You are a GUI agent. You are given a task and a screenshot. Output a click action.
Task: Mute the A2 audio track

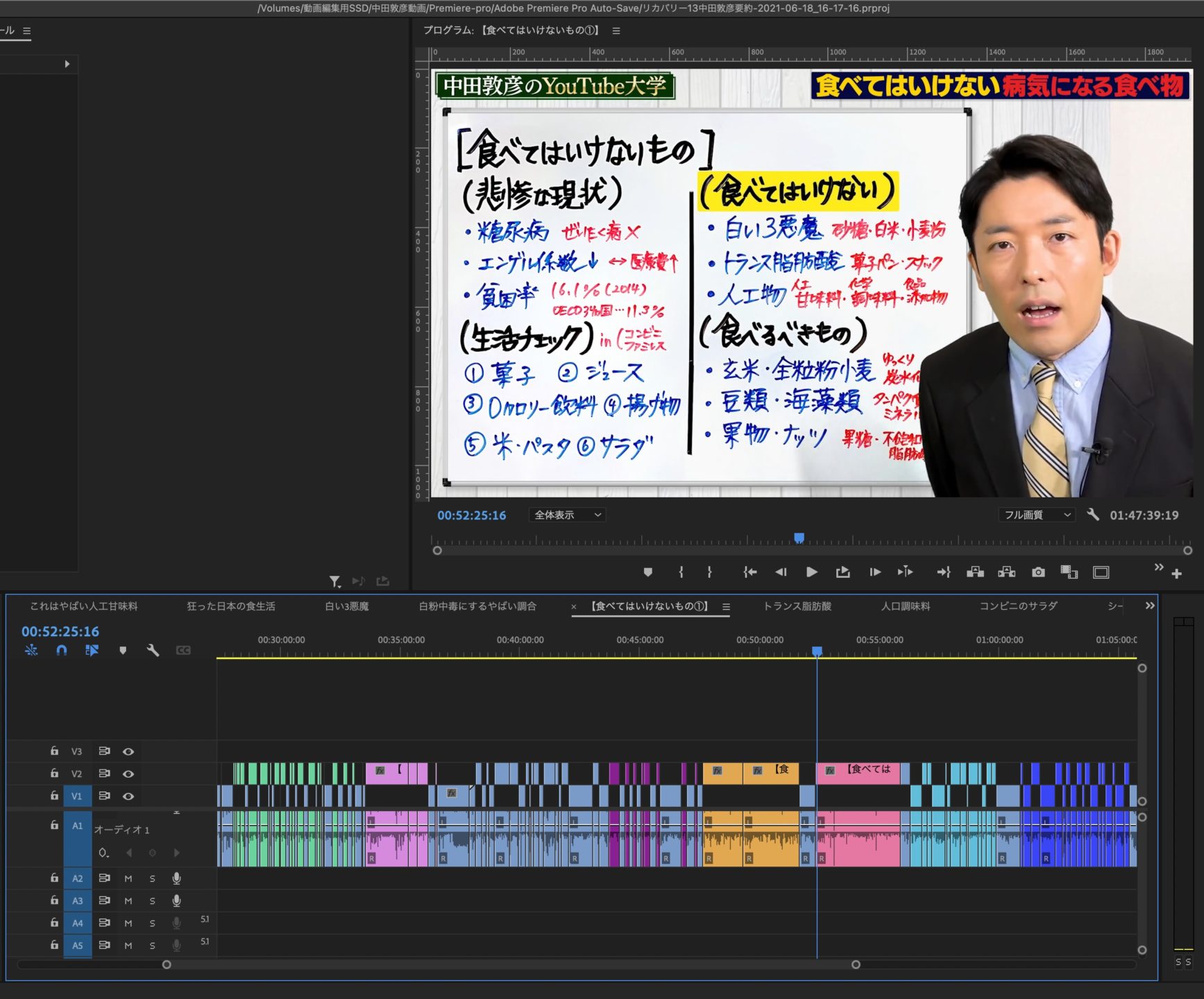click(x=128, y=878)
